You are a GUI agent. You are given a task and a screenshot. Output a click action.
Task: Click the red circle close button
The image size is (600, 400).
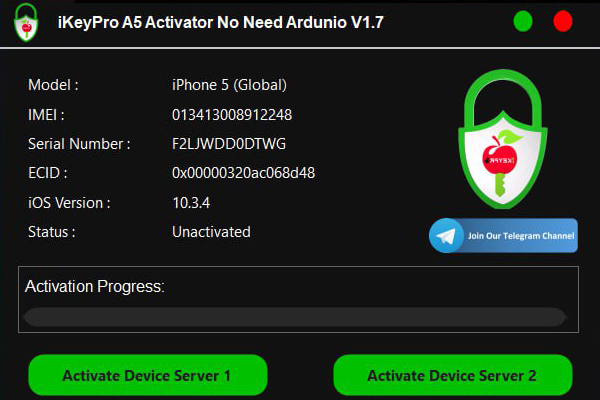563,21
